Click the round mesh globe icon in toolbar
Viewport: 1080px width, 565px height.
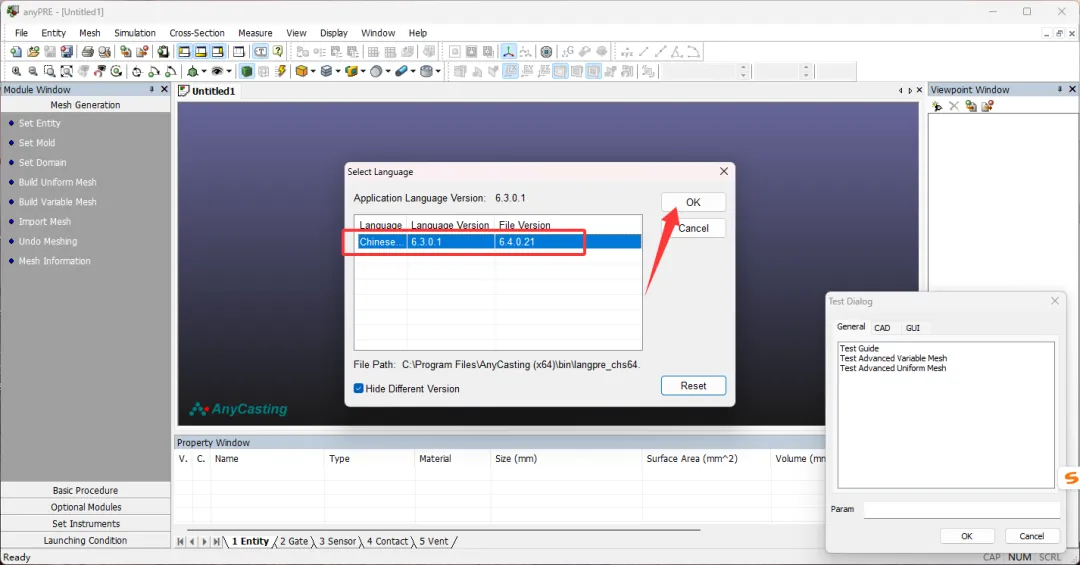pos(546,52)
